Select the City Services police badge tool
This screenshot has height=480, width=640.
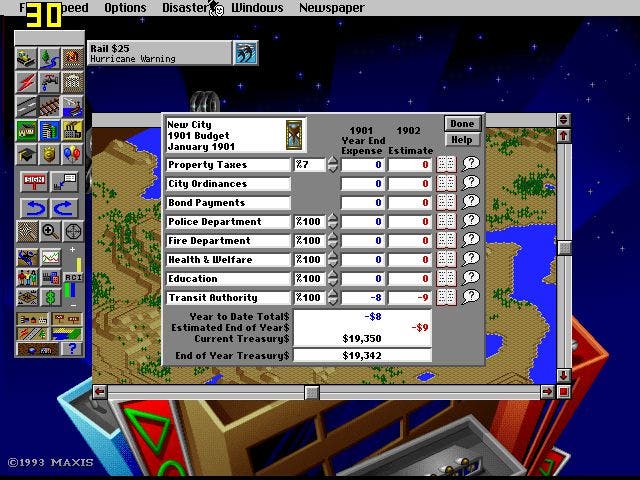tap(49, 154)
